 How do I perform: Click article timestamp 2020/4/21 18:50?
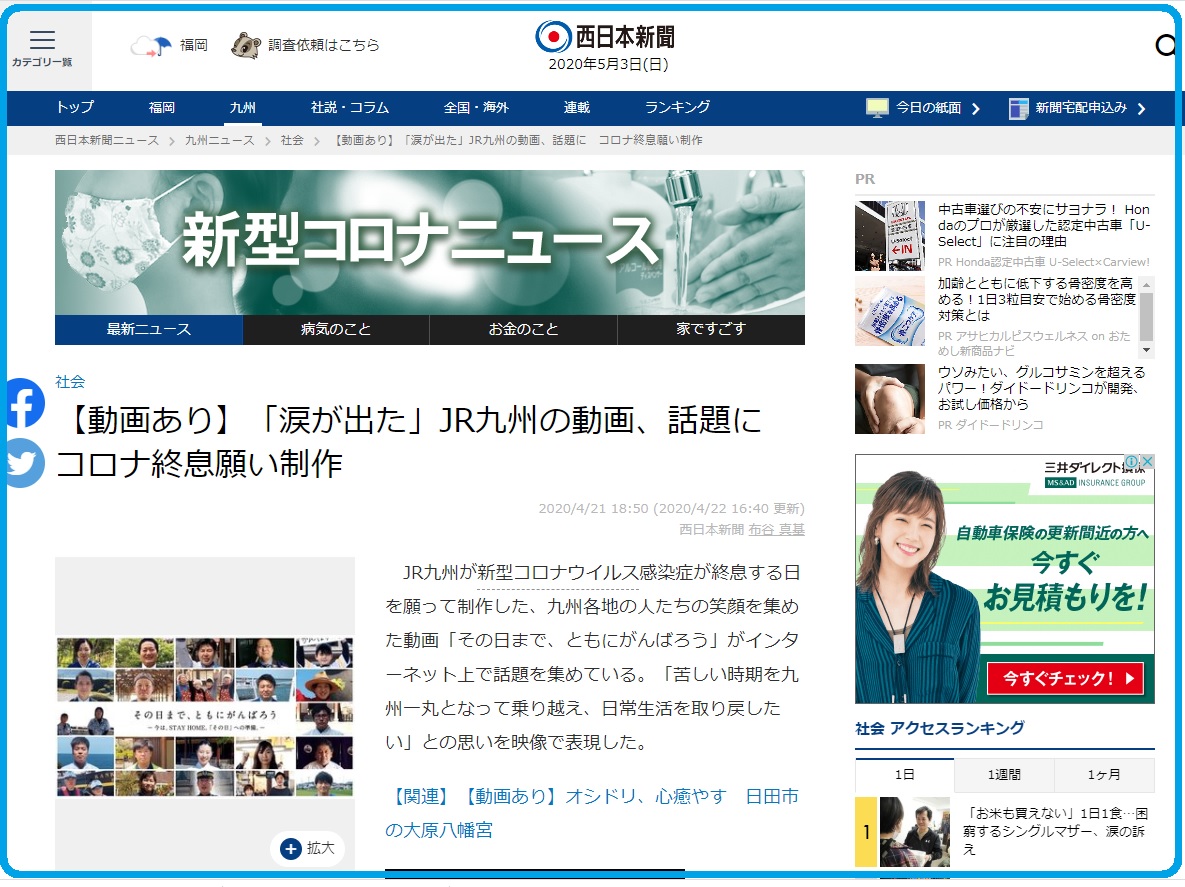point(593,508)
